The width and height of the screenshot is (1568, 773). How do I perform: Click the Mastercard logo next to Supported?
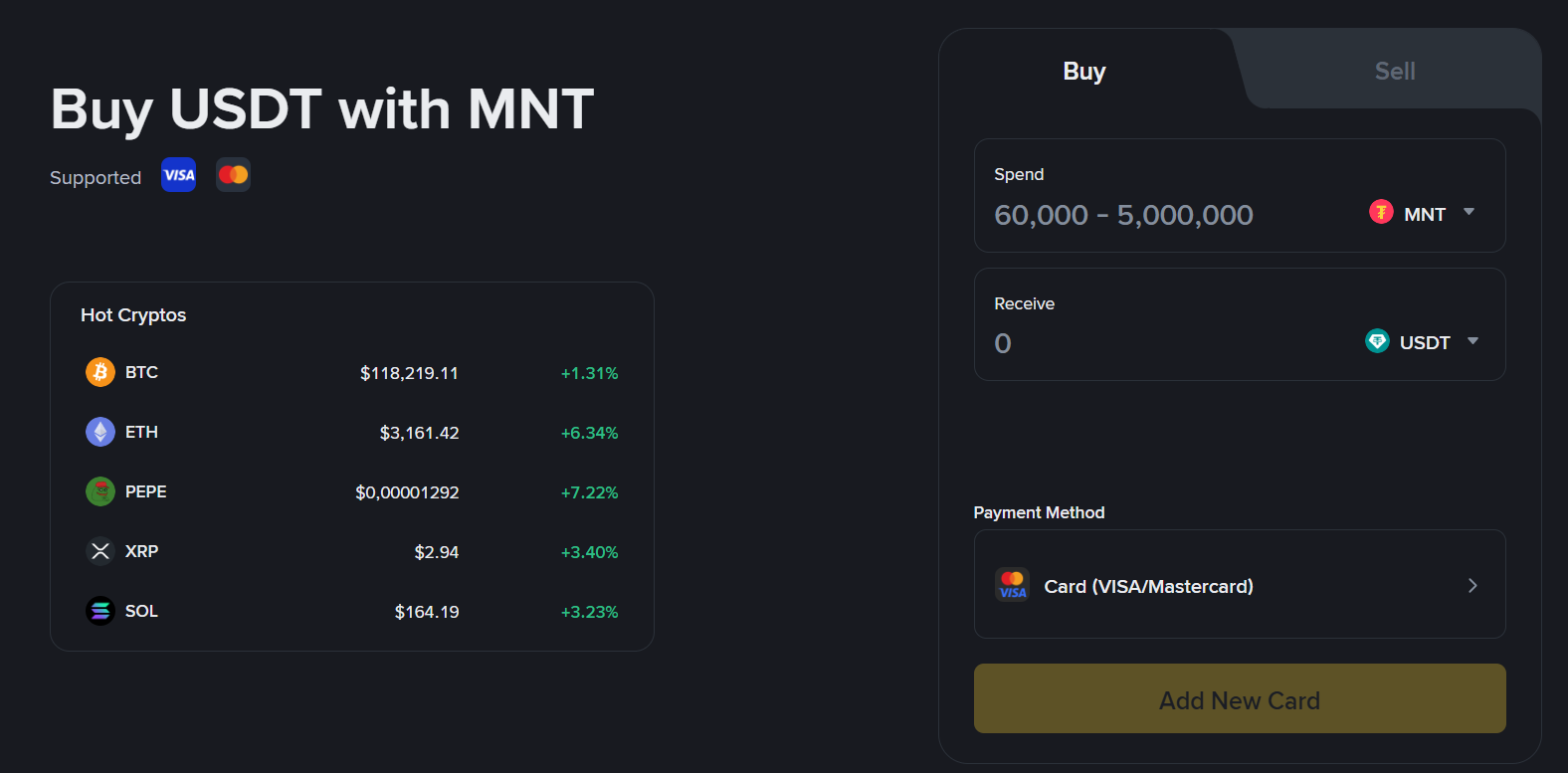(234, 175)
